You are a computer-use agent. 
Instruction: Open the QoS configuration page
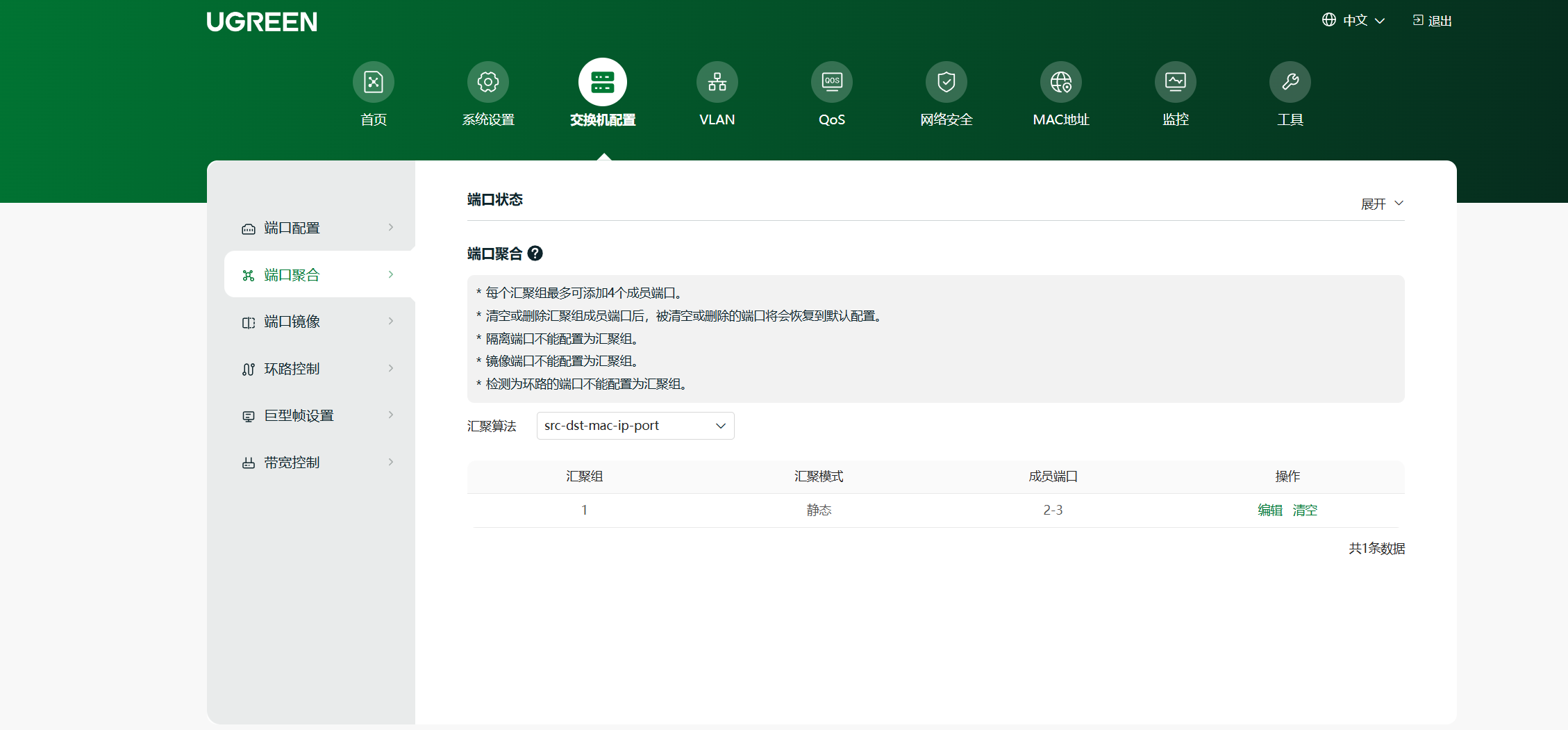click(x=831, y=94)
